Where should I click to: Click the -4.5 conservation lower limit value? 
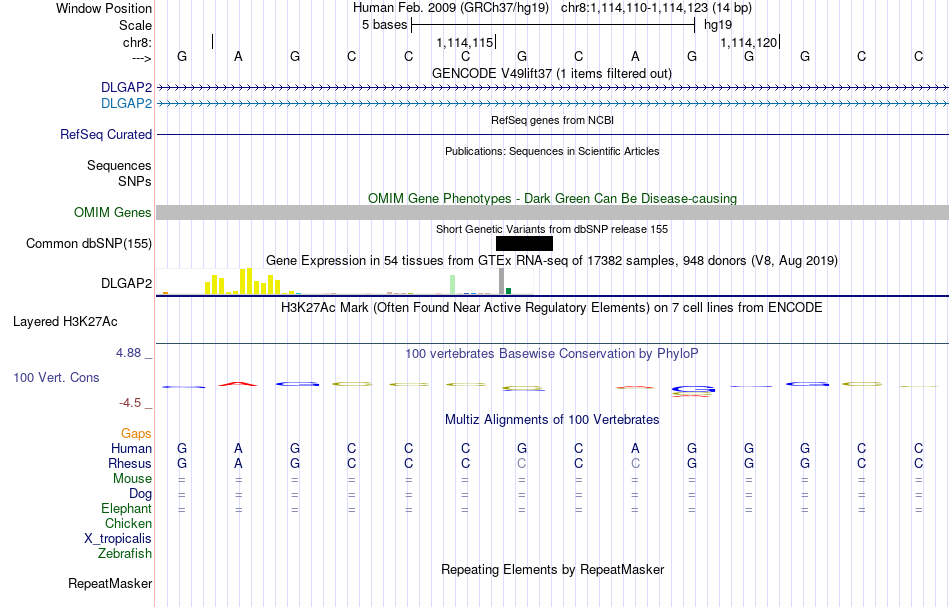[130, 403]
